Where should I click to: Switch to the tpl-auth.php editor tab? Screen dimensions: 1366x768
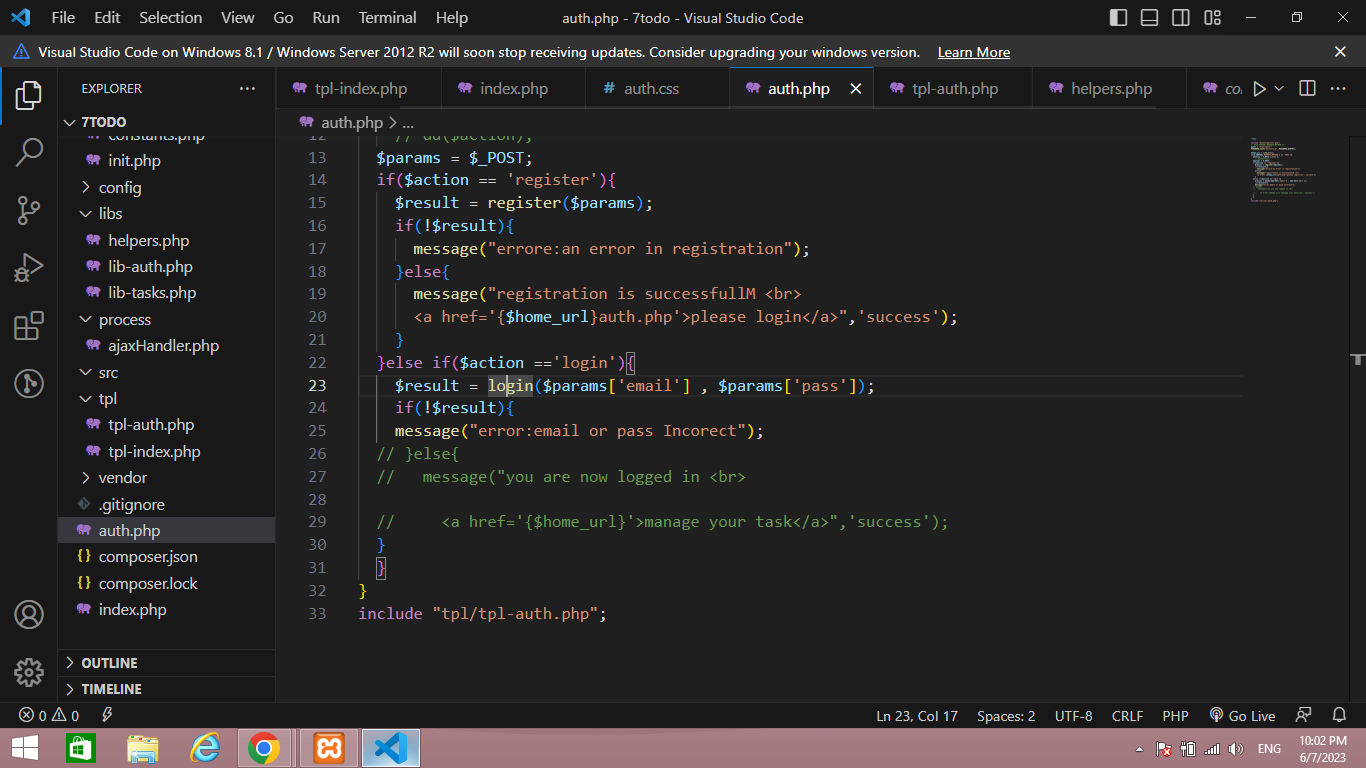point(954,89)
